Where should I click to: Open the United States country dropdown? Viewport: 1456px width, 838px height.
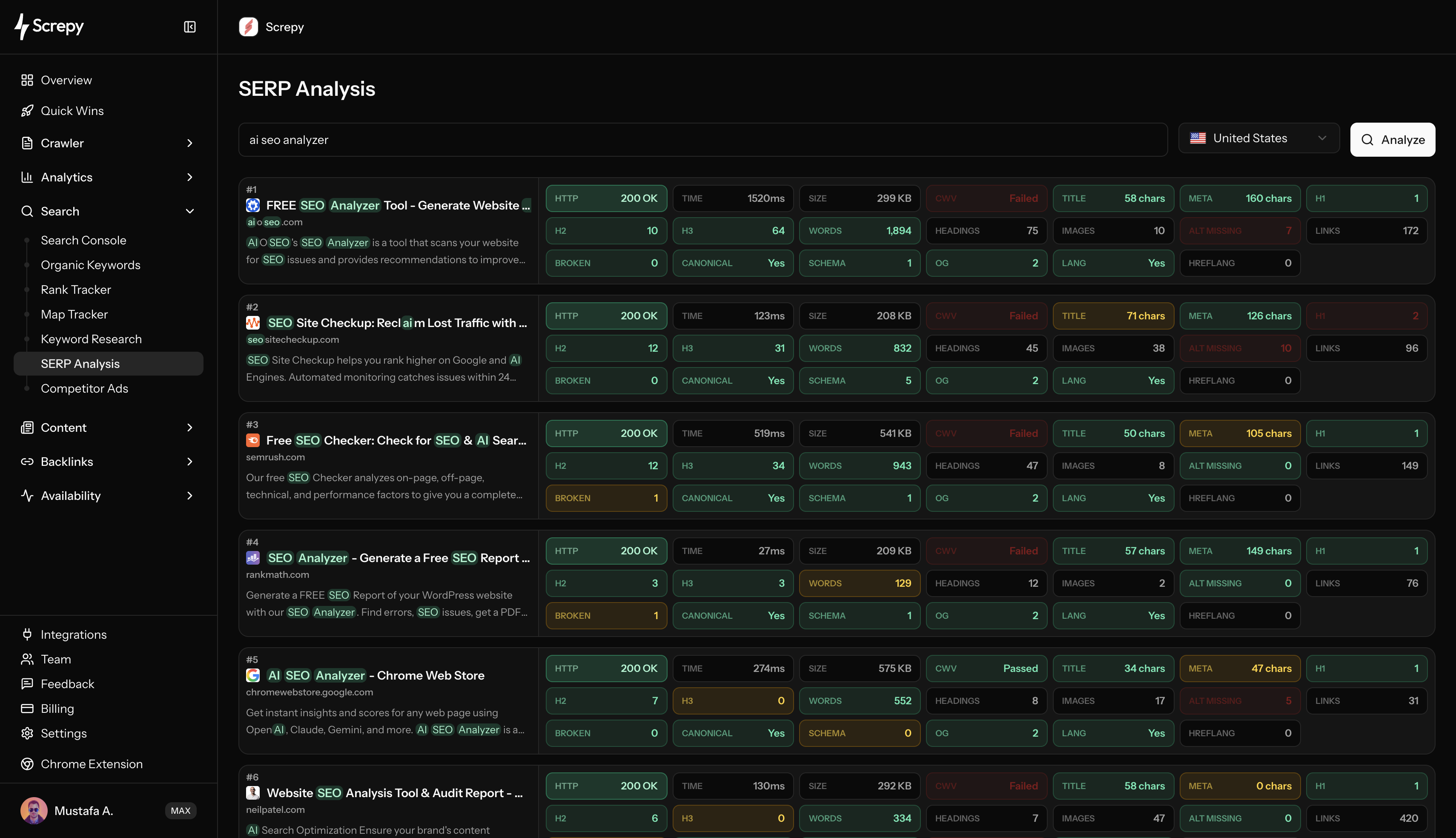click(1259, 138)
